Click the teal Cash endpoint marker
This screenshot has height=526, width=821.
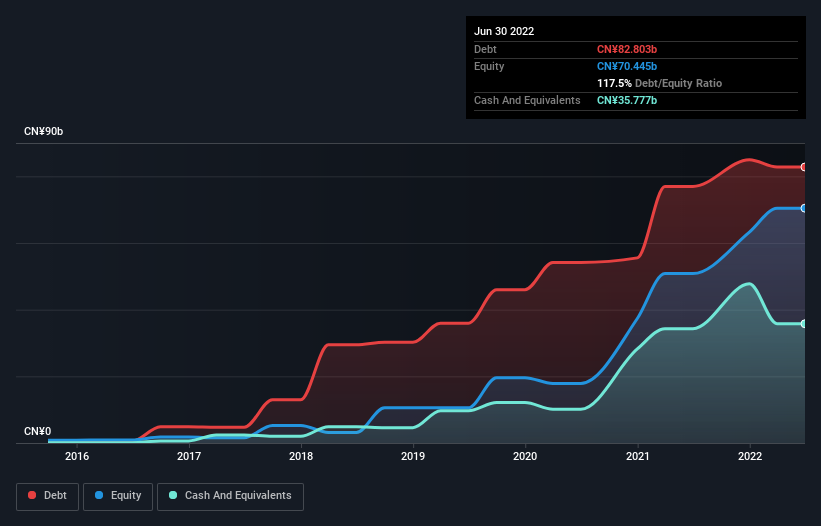(x=804, y=324)
